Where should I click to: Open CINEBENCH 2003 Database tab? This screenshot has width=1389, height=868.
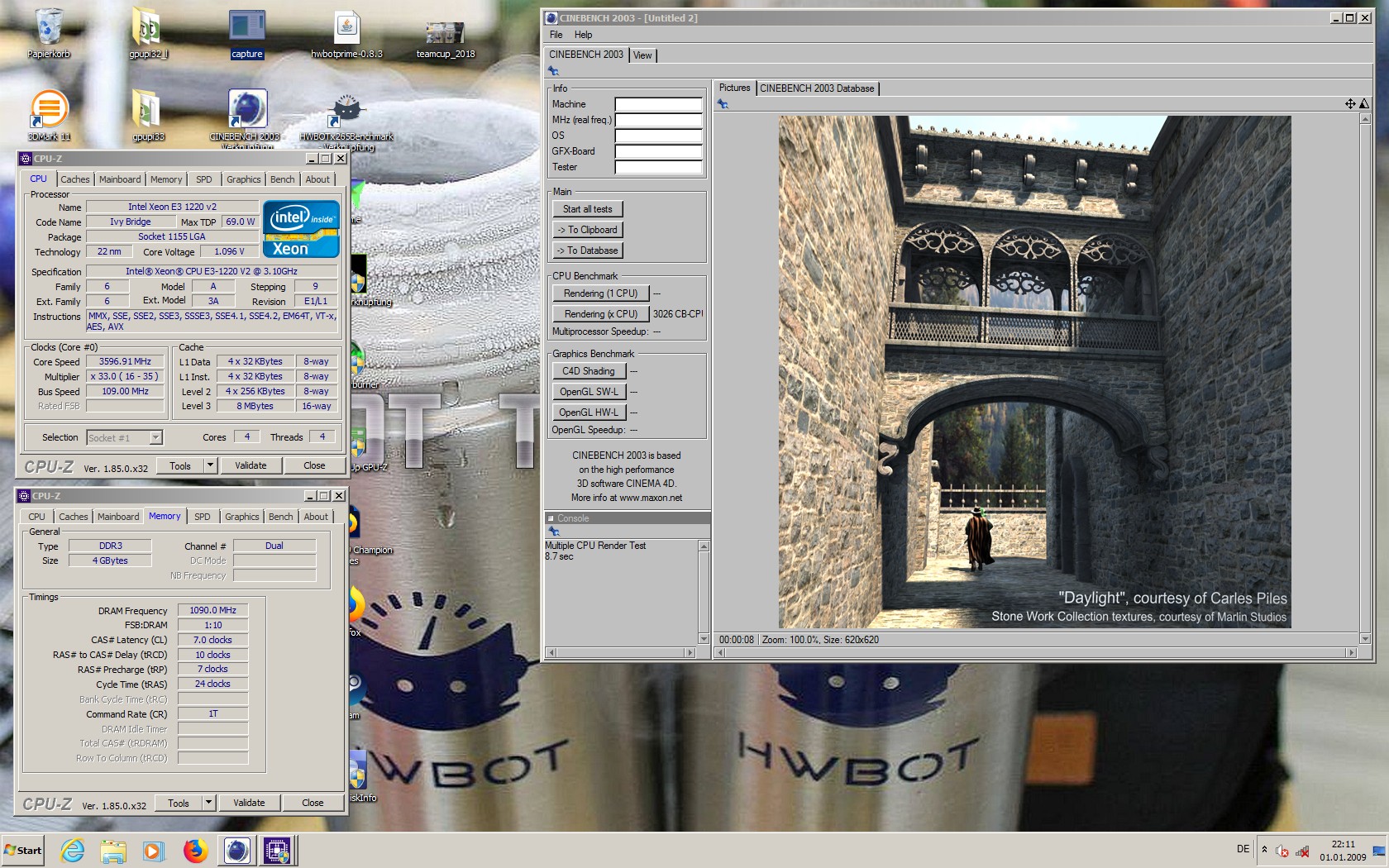pos(817,88)
